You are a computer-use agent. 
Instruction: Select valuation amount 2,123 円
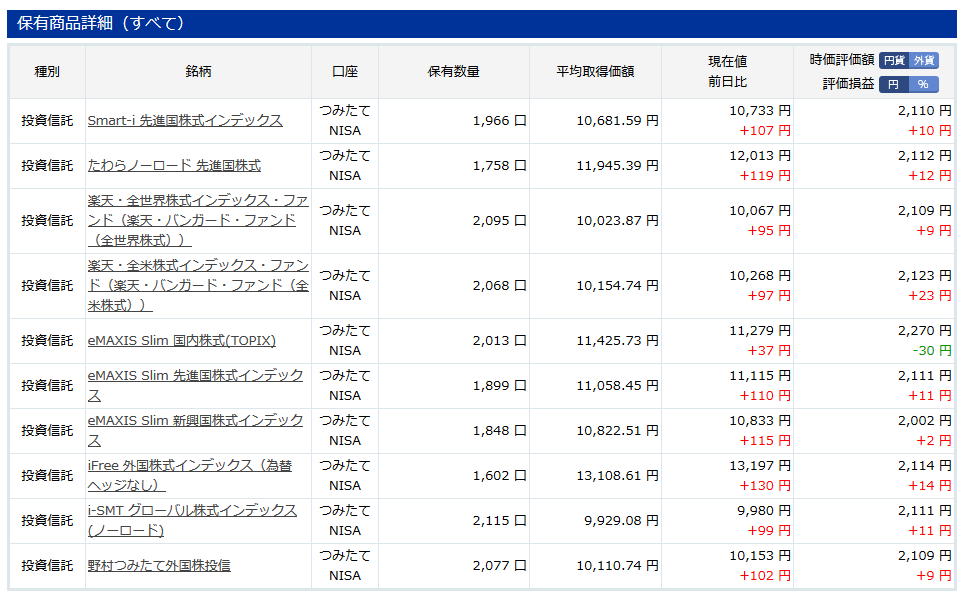925,275
